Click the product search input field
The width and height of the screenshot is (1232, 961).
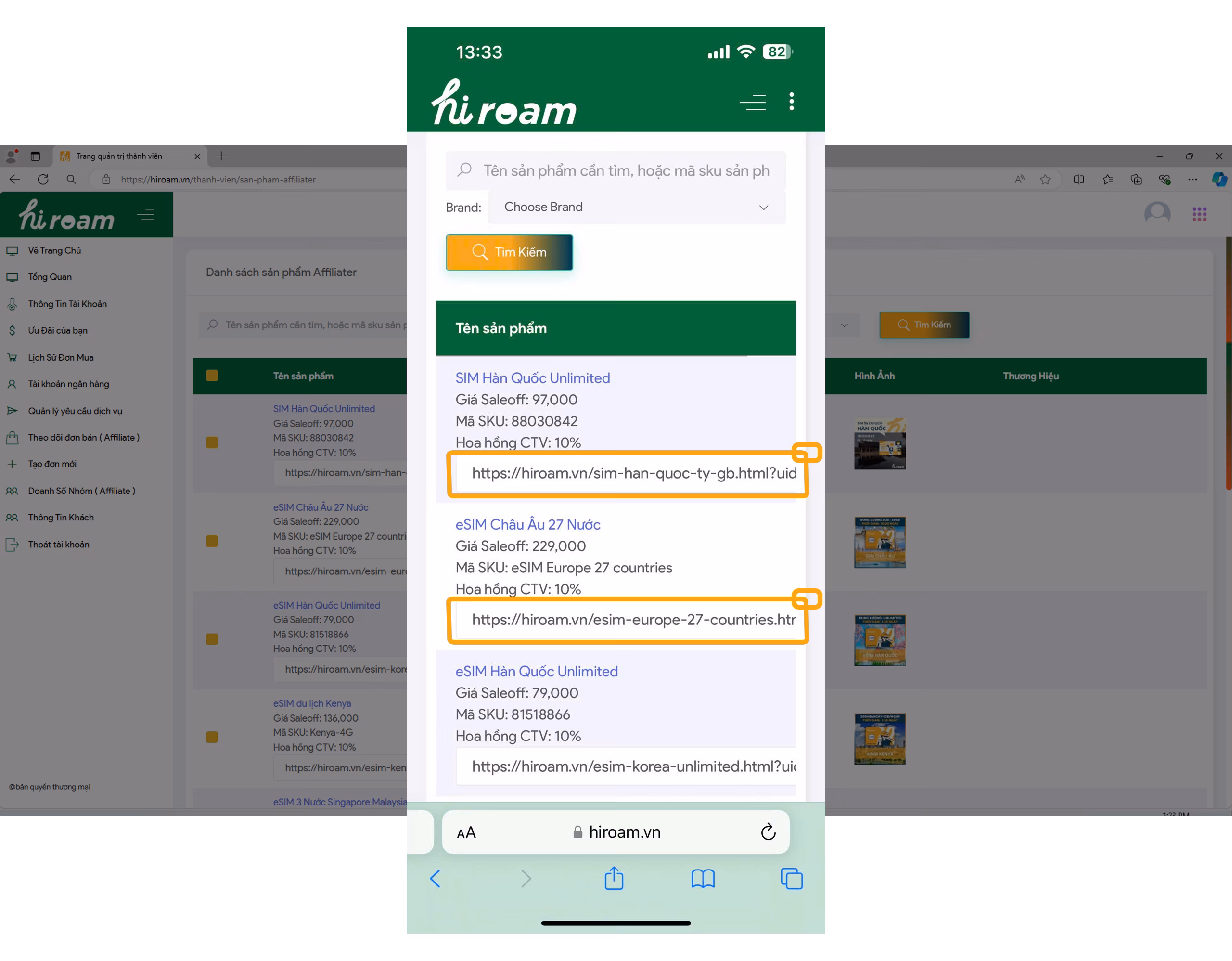coord(616,170)
